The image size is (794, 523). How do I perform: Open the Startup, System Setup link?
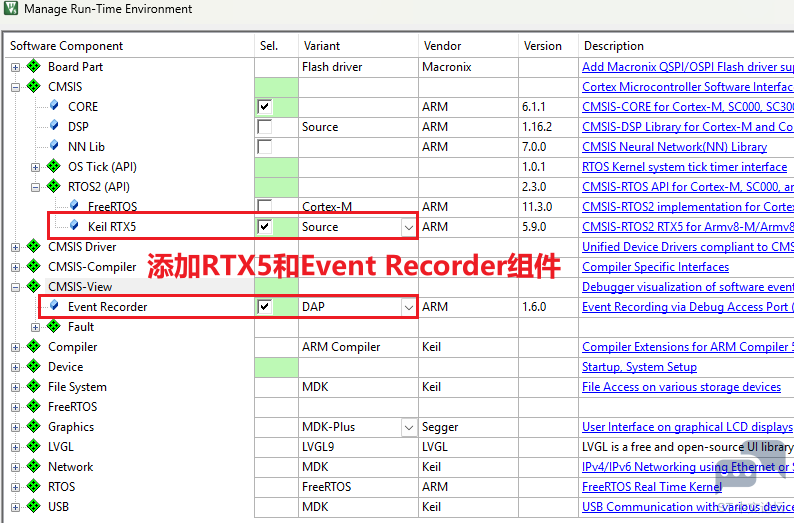[x=639, y=367]
